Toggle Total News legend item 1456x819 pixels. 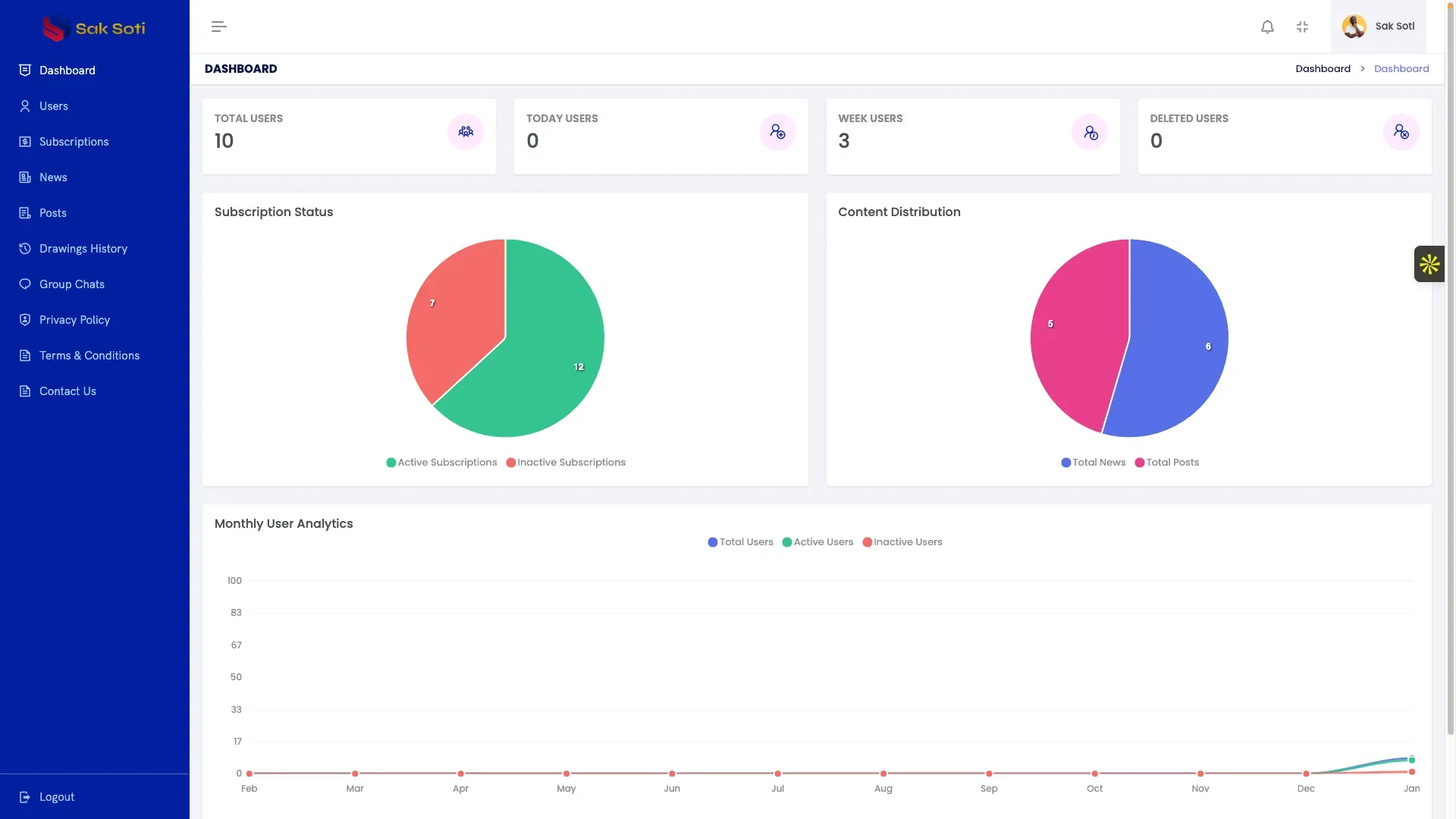coord(1093,463)
